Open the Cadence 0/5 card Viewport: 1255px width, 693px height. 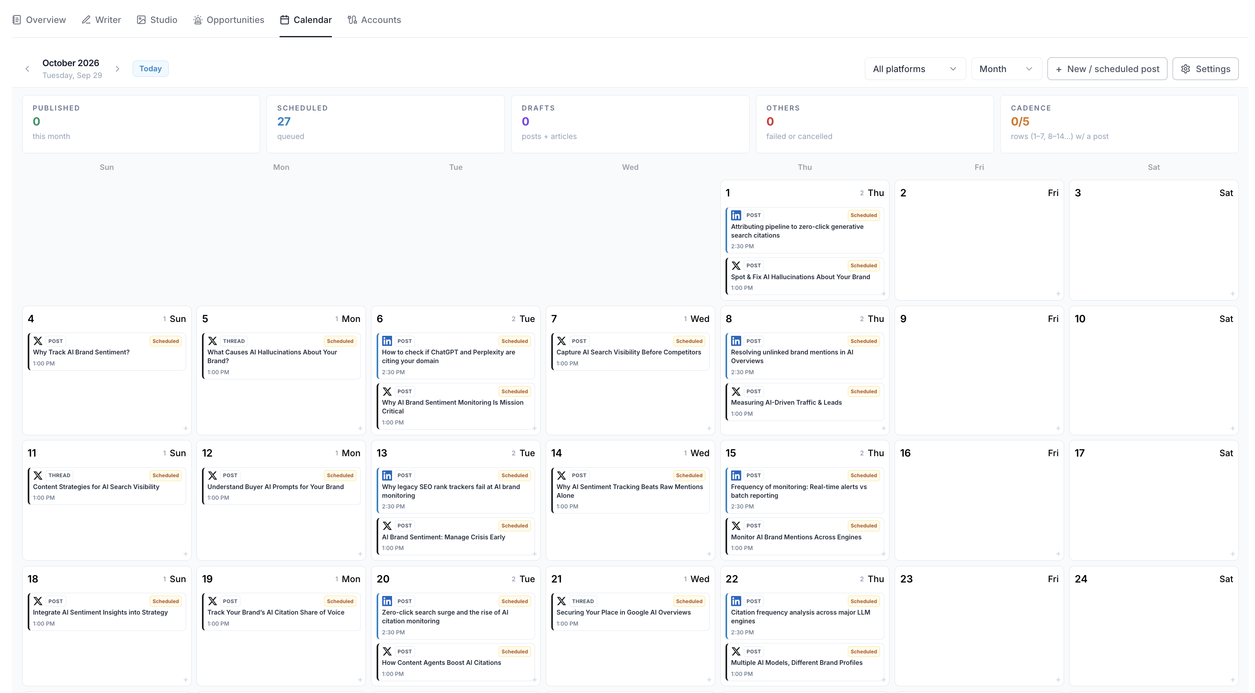[x=1119, y=124]
